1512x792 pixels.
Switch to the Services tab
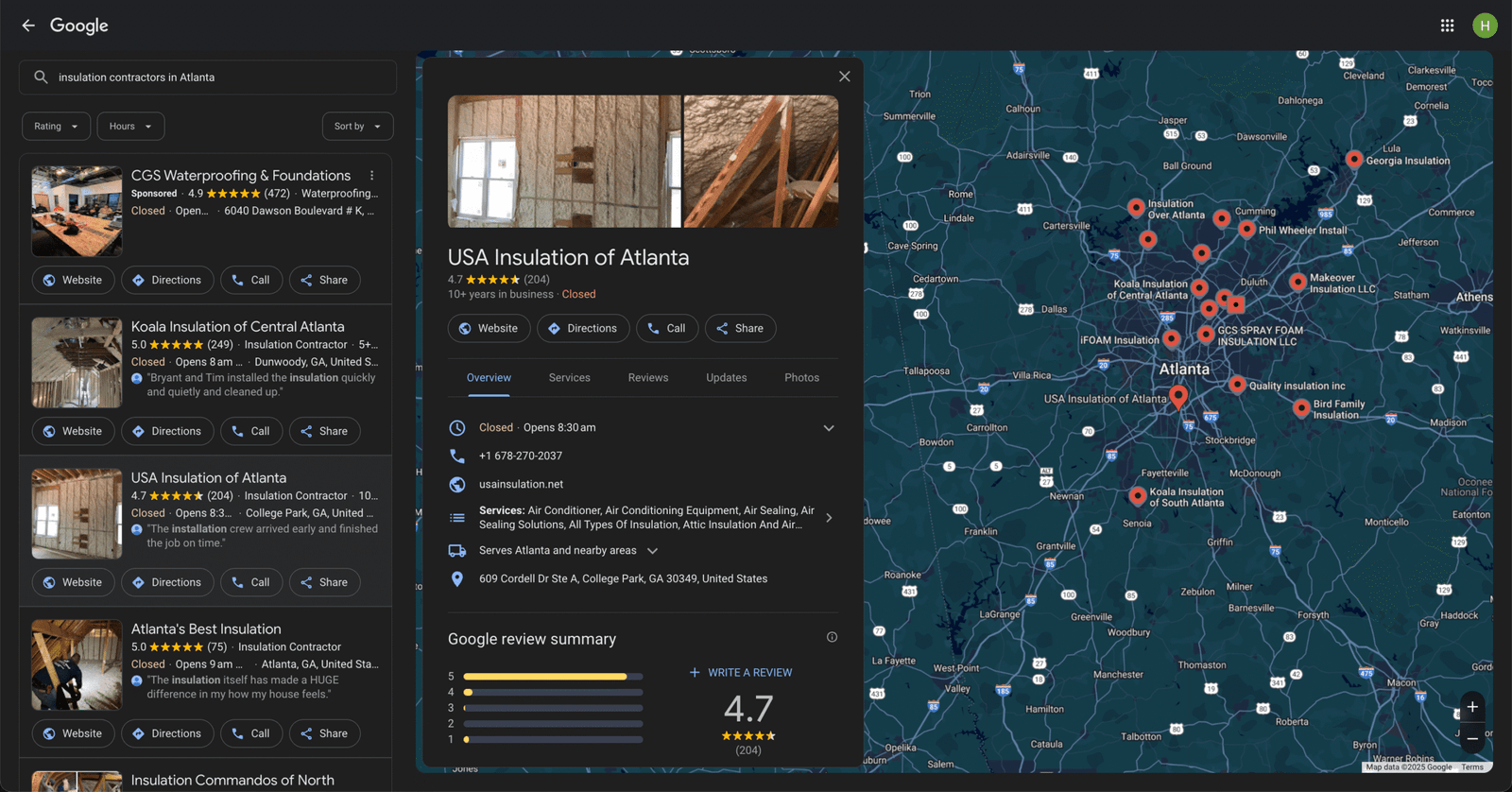[x=570, y=377]
